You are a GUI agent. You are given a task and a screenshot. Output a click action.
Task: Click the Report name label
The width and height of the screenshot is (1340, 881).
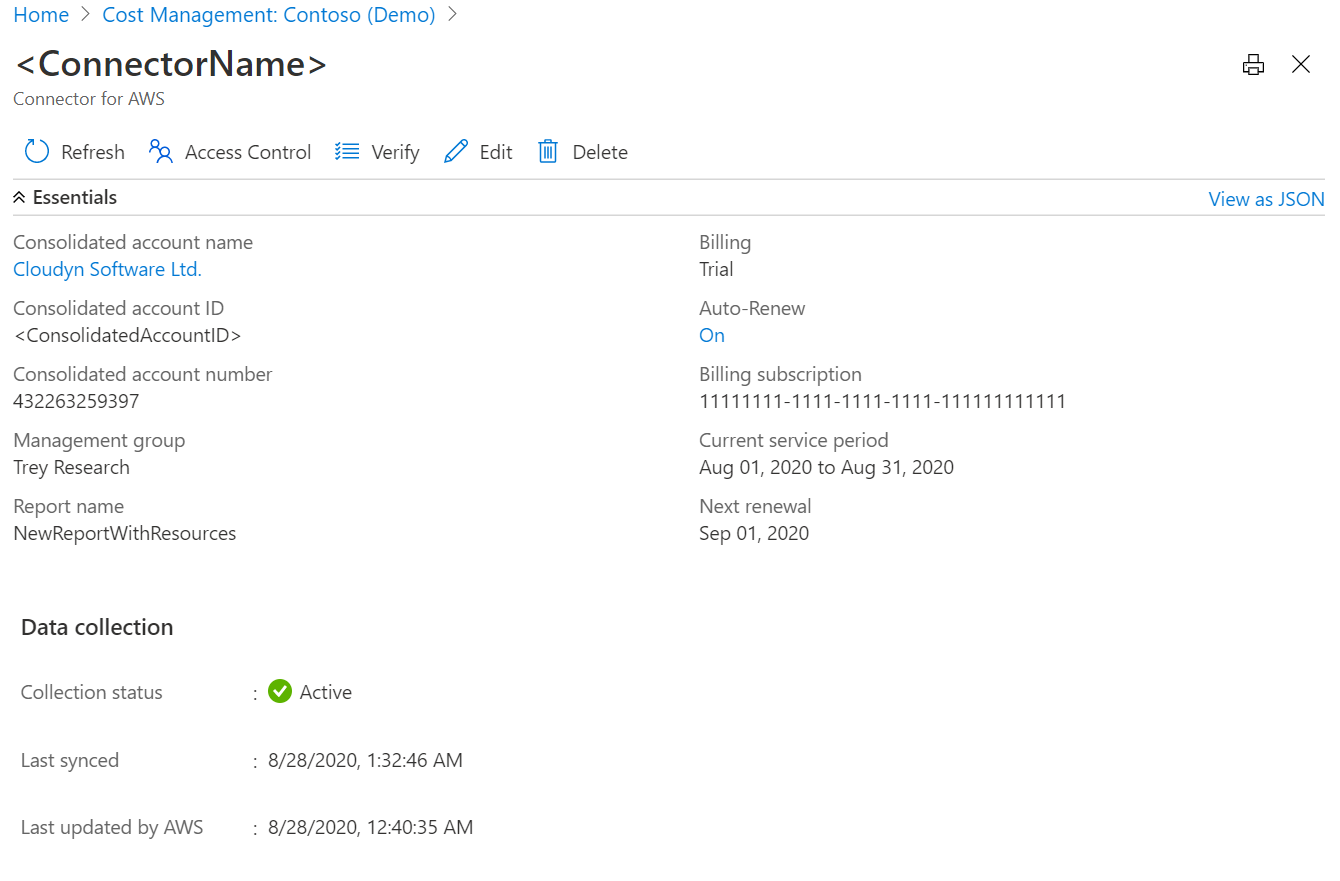coord(69,506)
